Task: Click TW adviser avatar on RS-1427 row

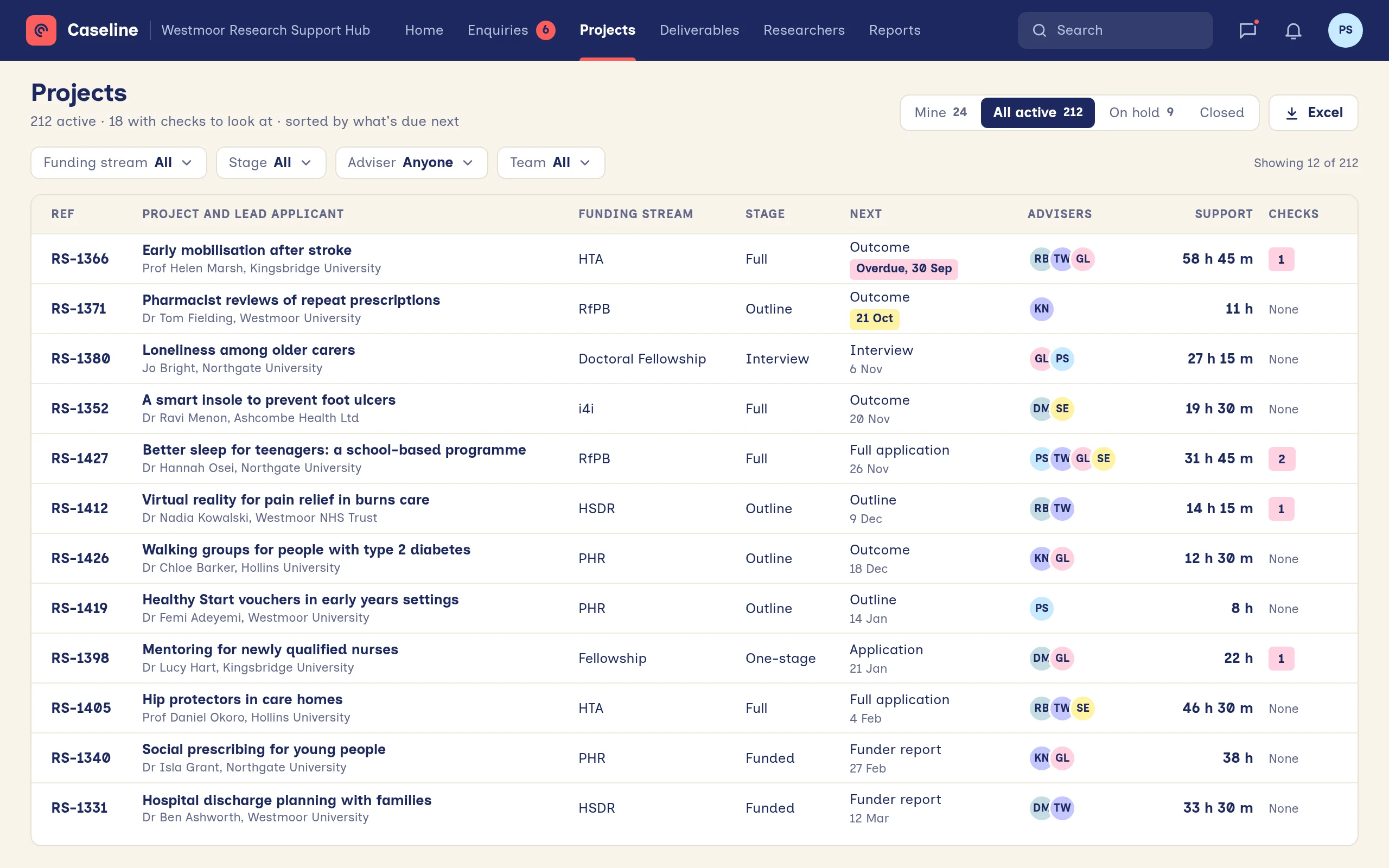Action: tap(1061, 459)
